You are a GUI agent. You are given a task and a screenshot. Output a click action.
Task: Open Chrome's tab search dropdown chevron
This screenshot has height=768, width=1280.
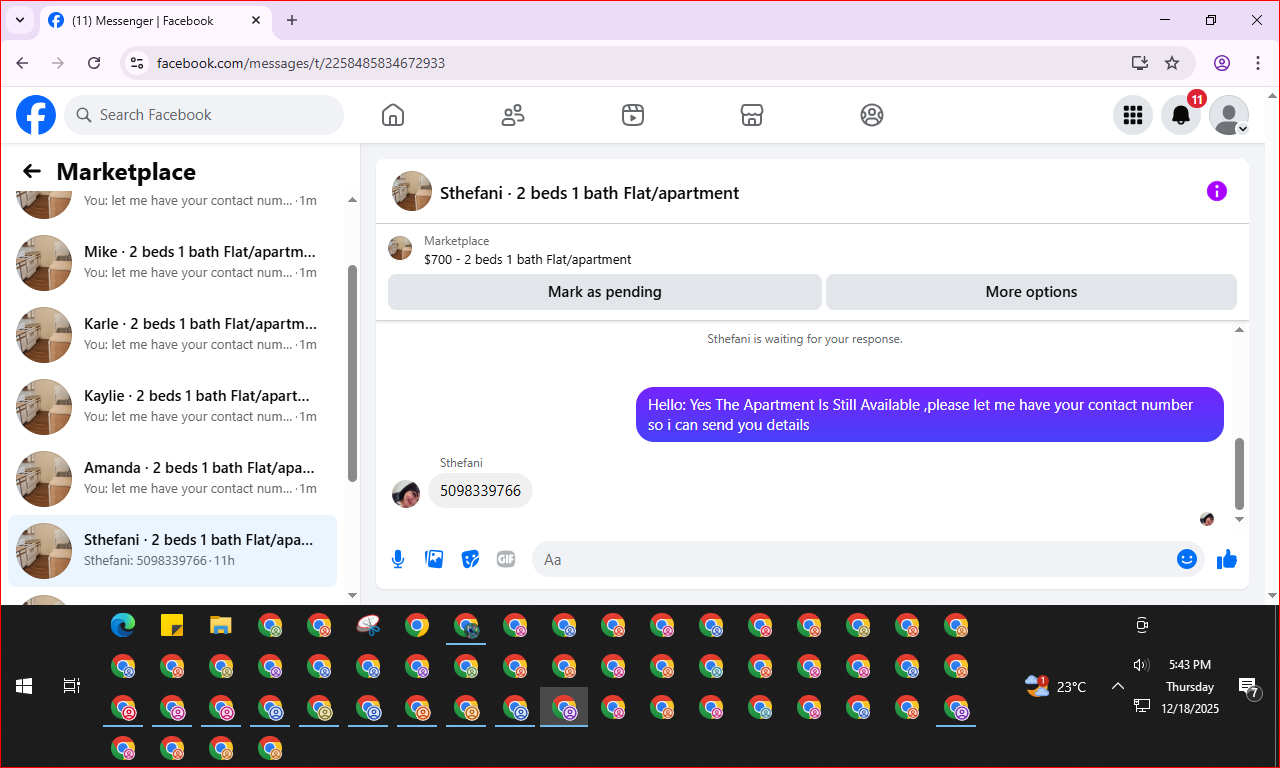[x=19, y=20]
